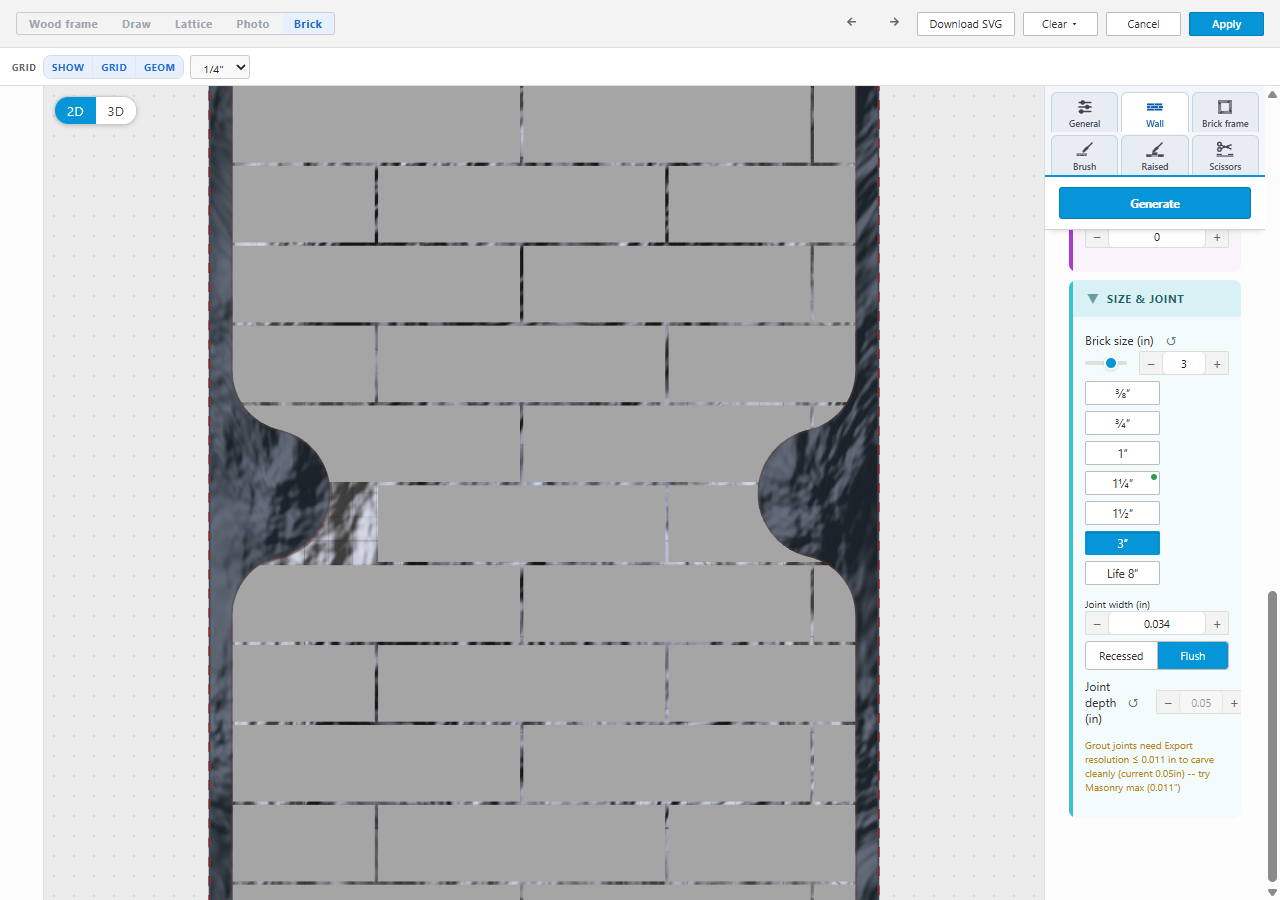
Task: Open the Brick frame panel
Action: click(x=1225, y=113)
